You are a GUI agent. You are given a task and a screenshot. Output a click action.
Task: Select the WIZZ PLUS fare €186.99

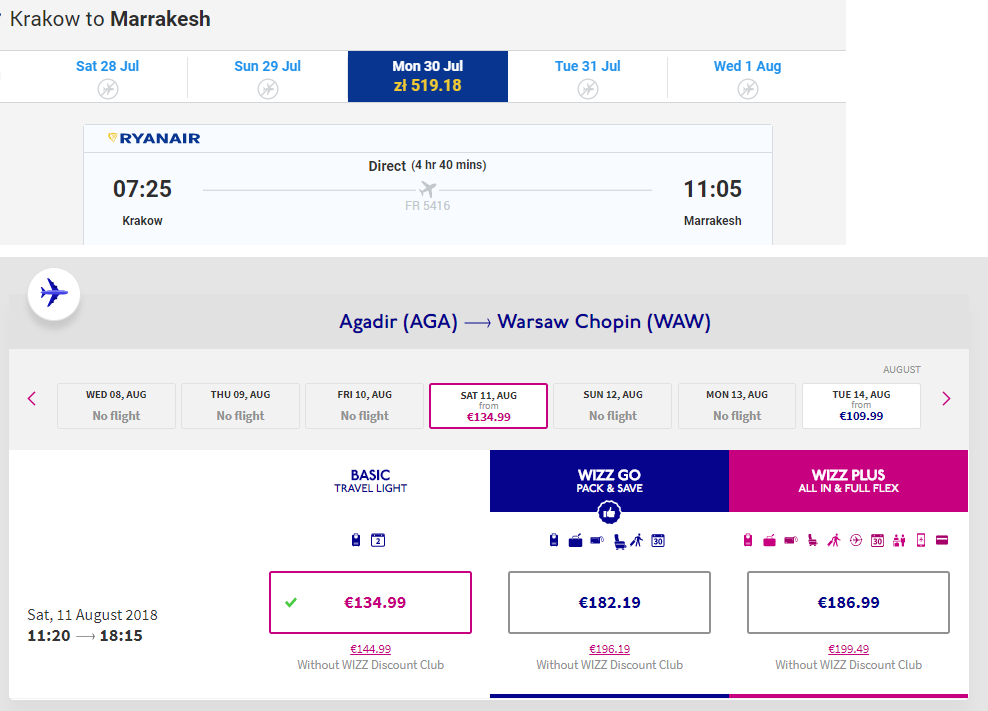click(x=848, y=603)
